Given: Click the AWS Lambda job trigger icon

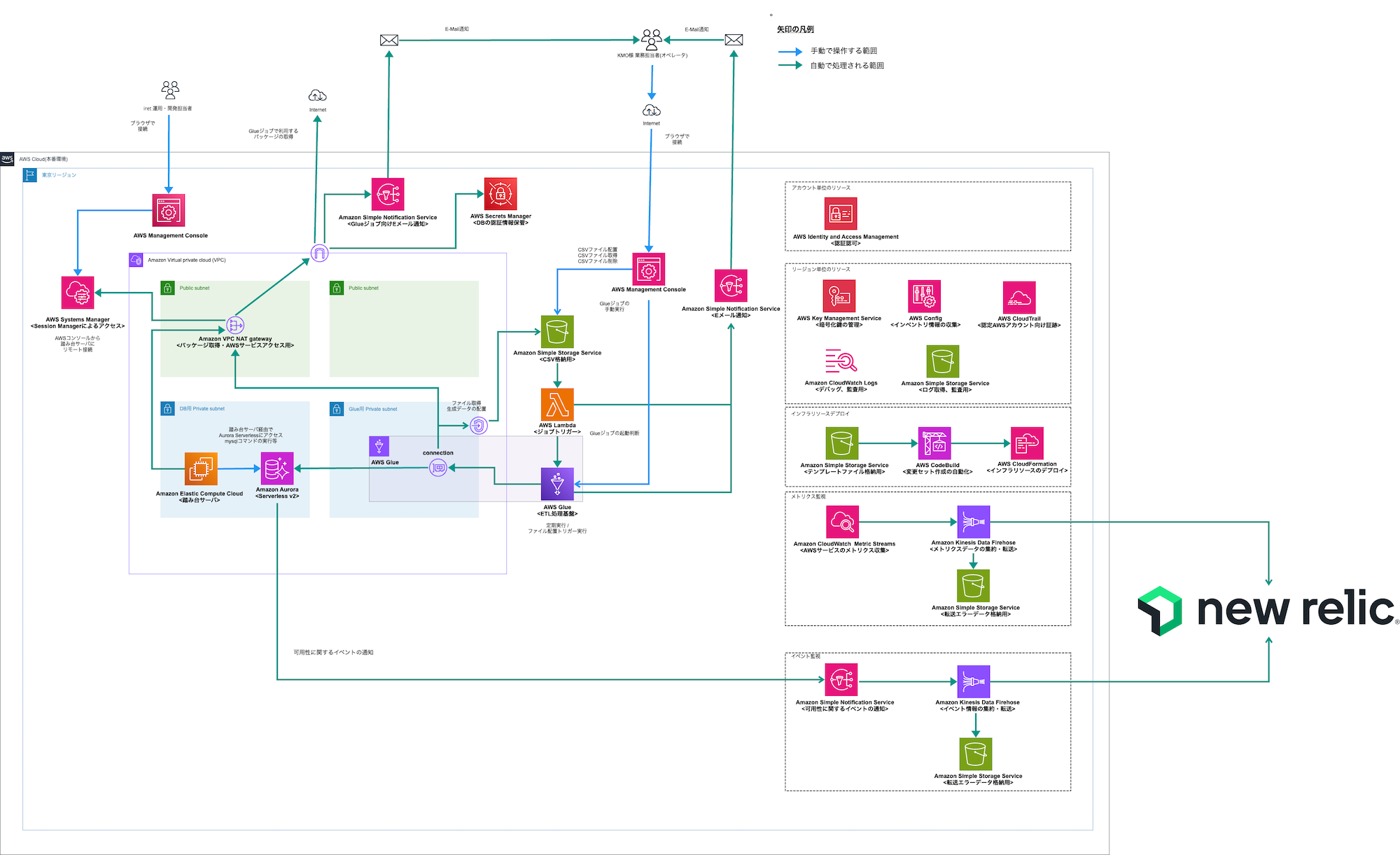Looking at the screenshot, I should [557, 404].
